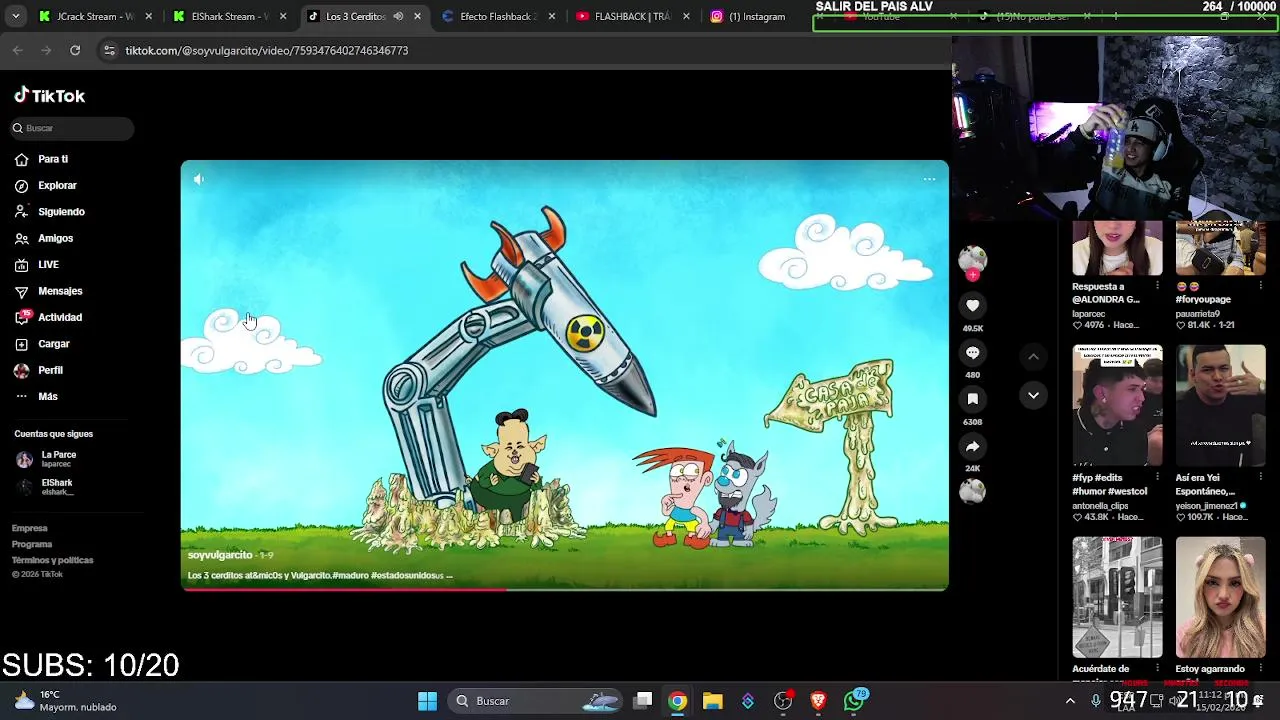Open File Explorer from the taskbar
This screenshot has height=720, width=1280.
pyautogui.click(x=712, y=701)
